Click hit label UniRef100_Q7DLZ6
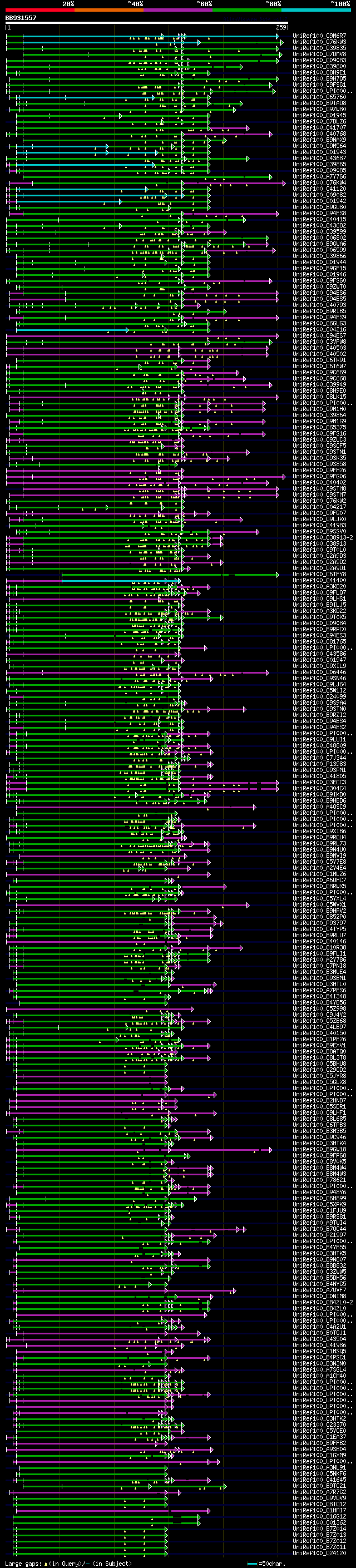The height and width of the screenshot is (1568, 356). coord(319,121)
